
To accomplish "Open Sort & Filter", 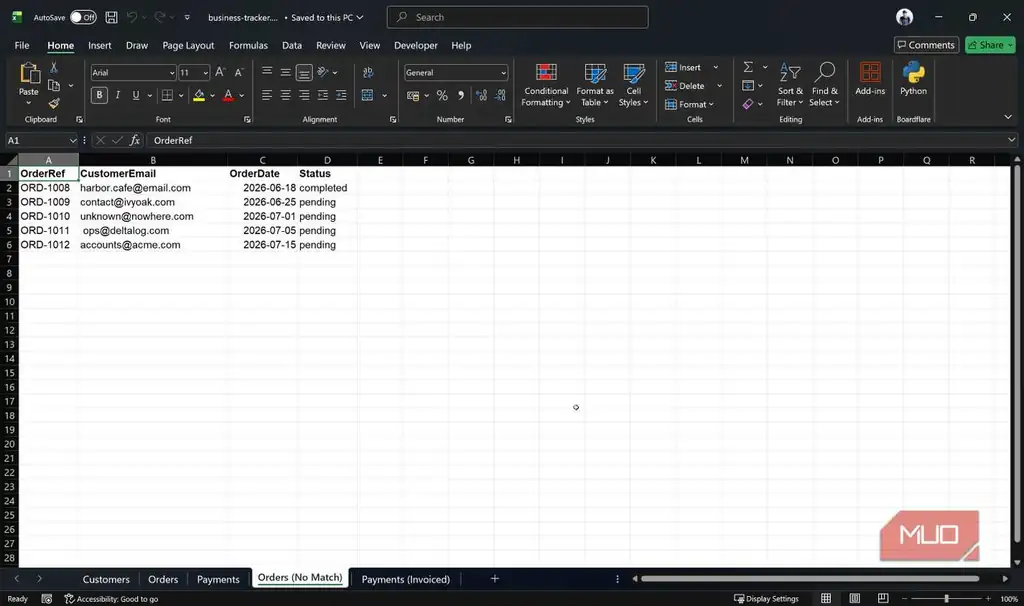I will coord(790,85).
